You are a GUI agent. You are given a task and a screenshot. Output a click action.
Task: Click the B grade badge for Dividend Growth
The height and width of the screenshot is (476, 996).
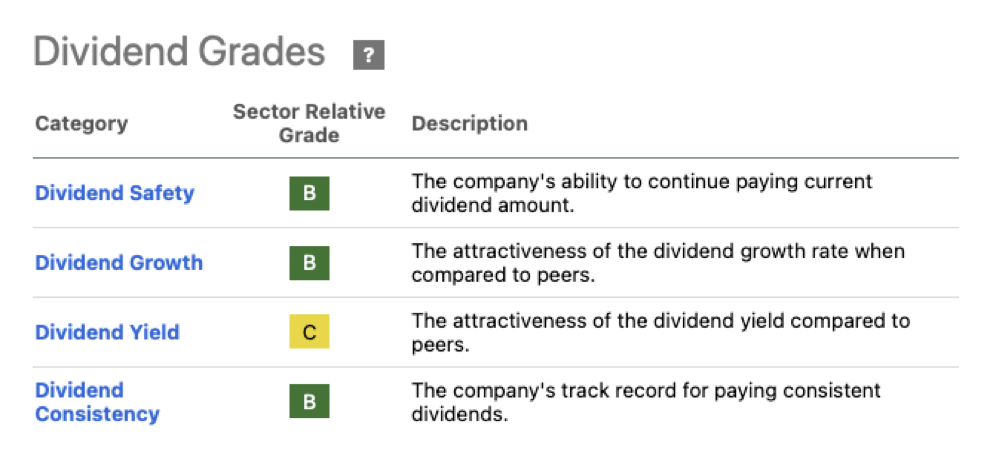(309, 263)
